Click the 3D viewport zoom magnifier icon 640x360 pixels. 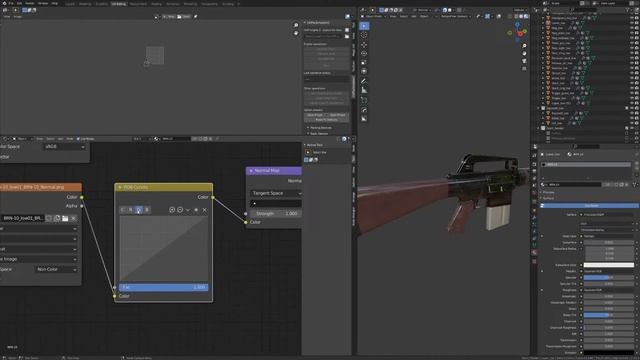tap(524, 46)
